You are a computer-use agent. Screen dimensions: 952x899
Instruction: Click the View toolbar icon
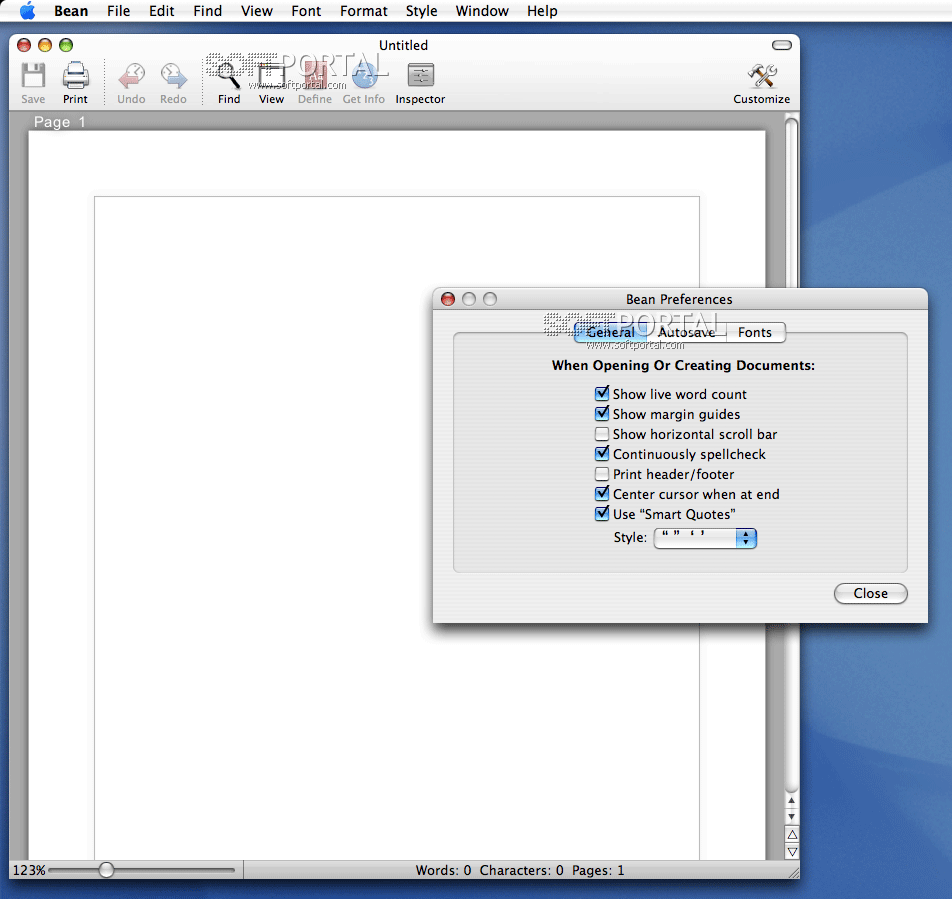coord(271,76)
